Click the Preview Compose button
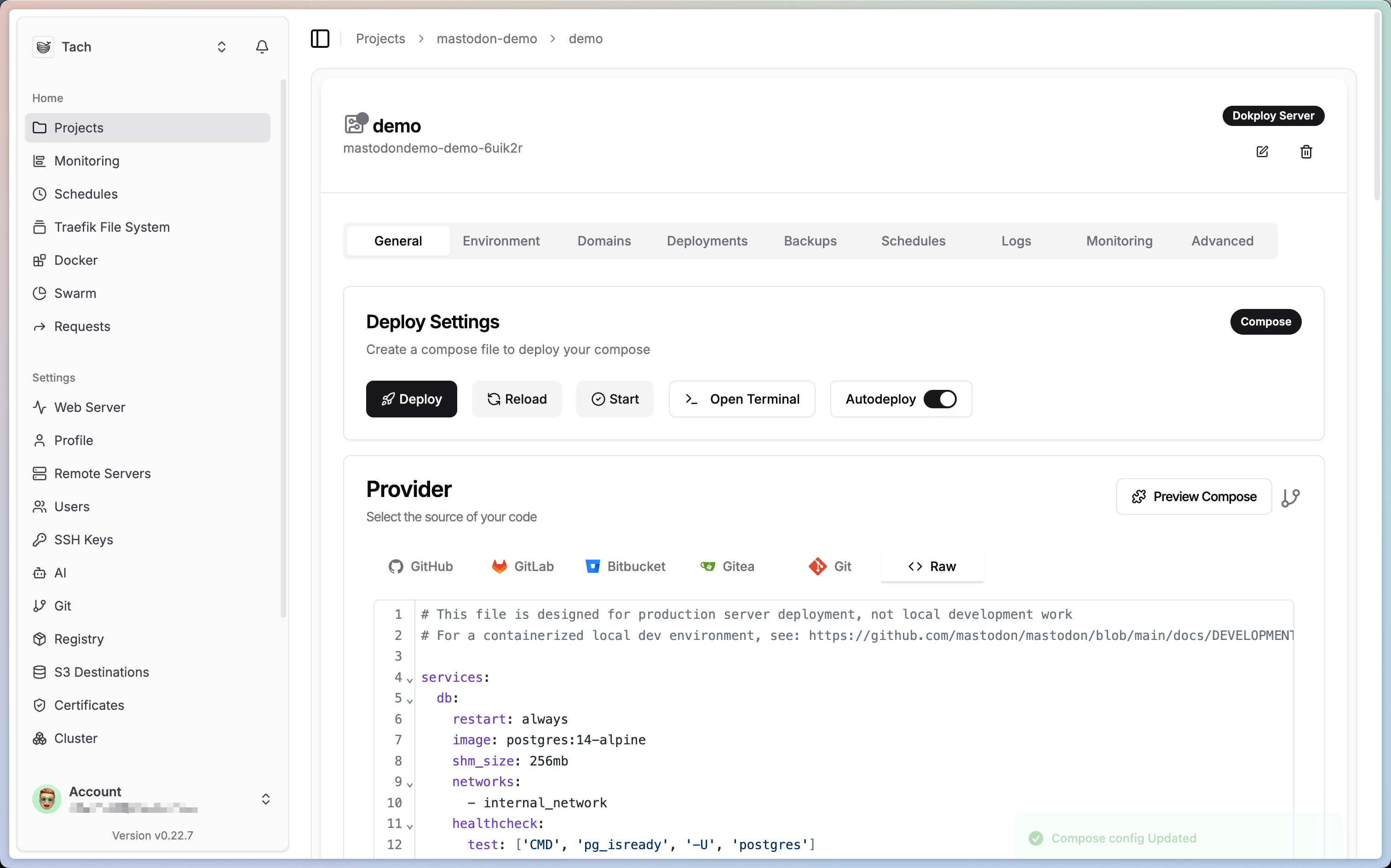 point(1193,497)
